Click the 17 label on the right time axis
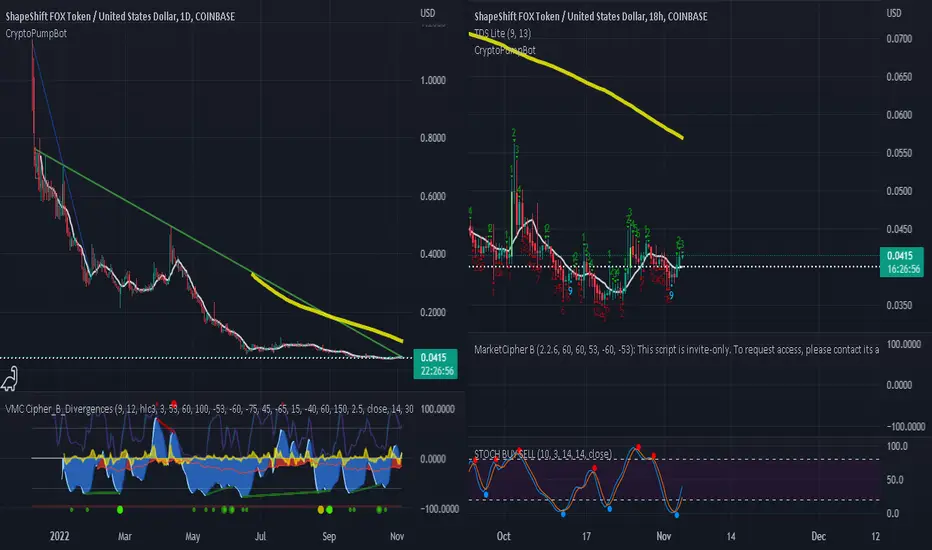 586,536
